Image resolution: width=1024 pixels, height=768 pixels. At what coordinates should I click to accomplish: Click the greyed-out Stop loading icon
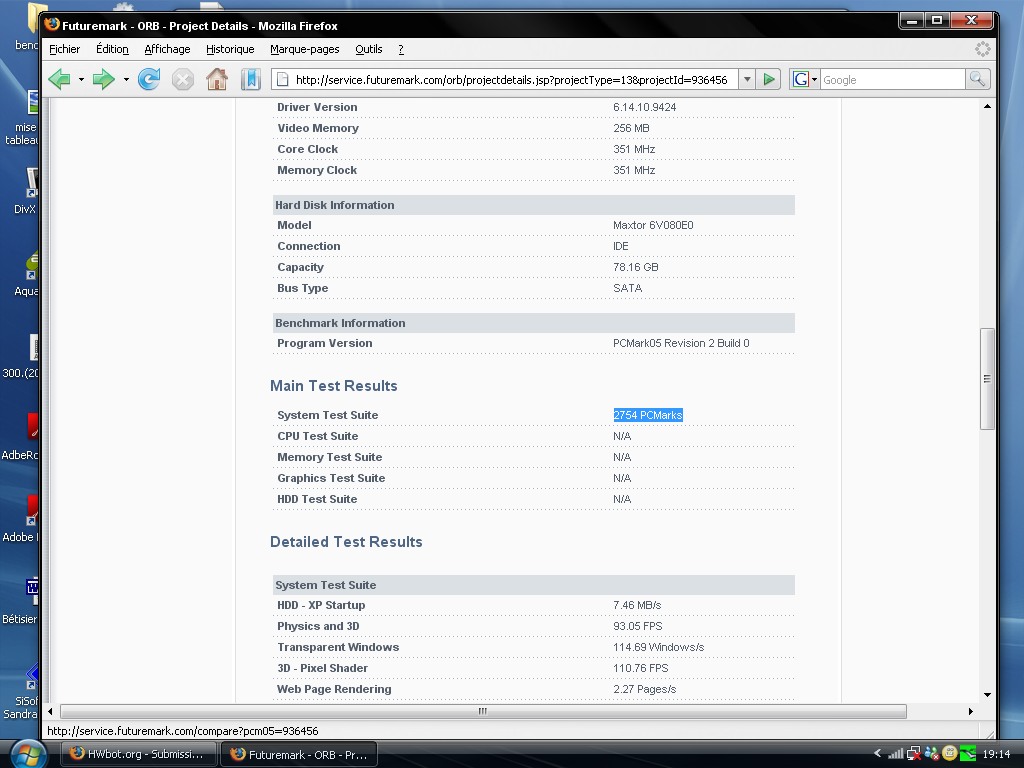pyautogui.click(x=183, y=80)
